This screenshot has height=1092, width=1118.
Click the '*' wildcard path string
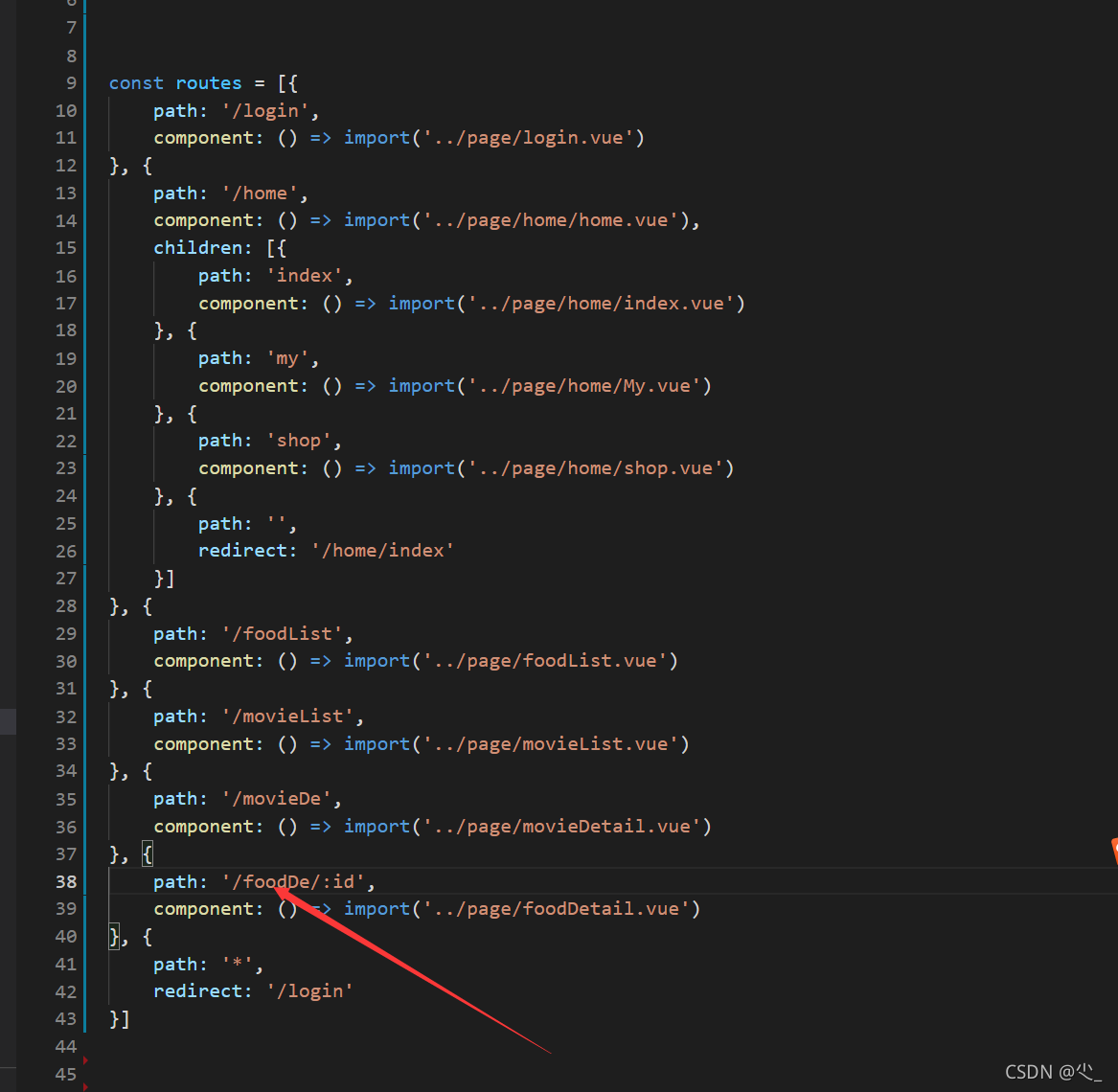click(237, 965)
